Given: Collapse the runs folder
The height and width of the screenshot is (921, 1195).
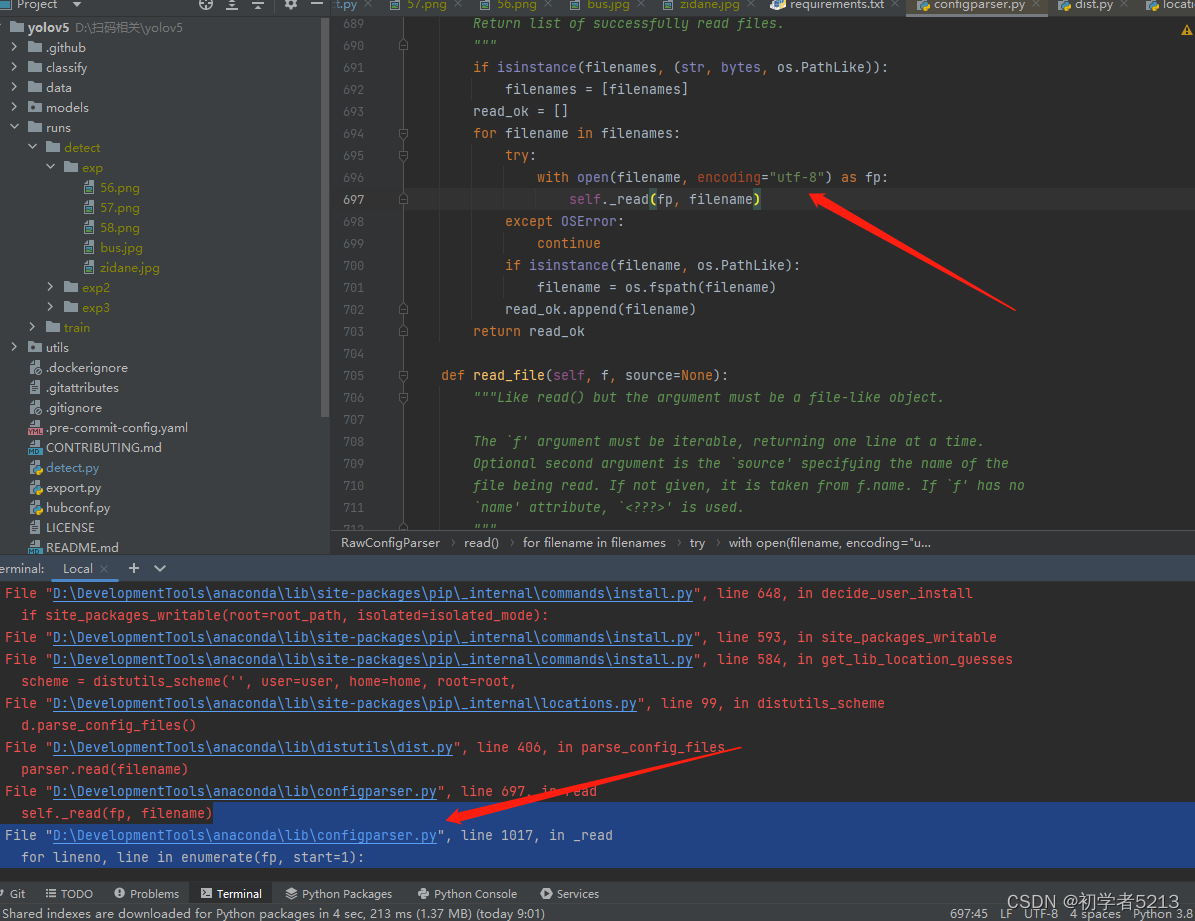Looking at the screenshot, I should click(x=14, y=127).
